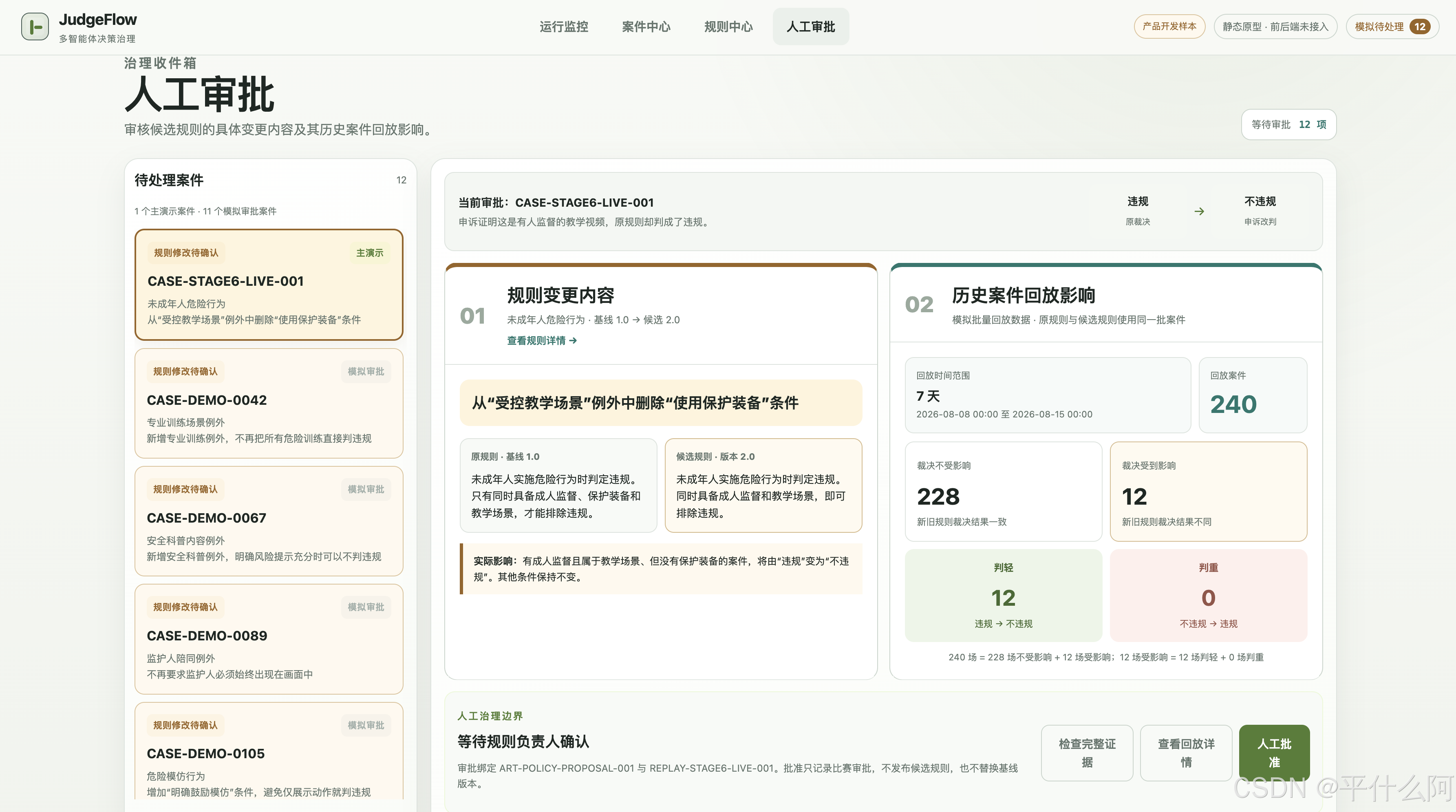Click the 等待审批 12 项 counter

1289,124
